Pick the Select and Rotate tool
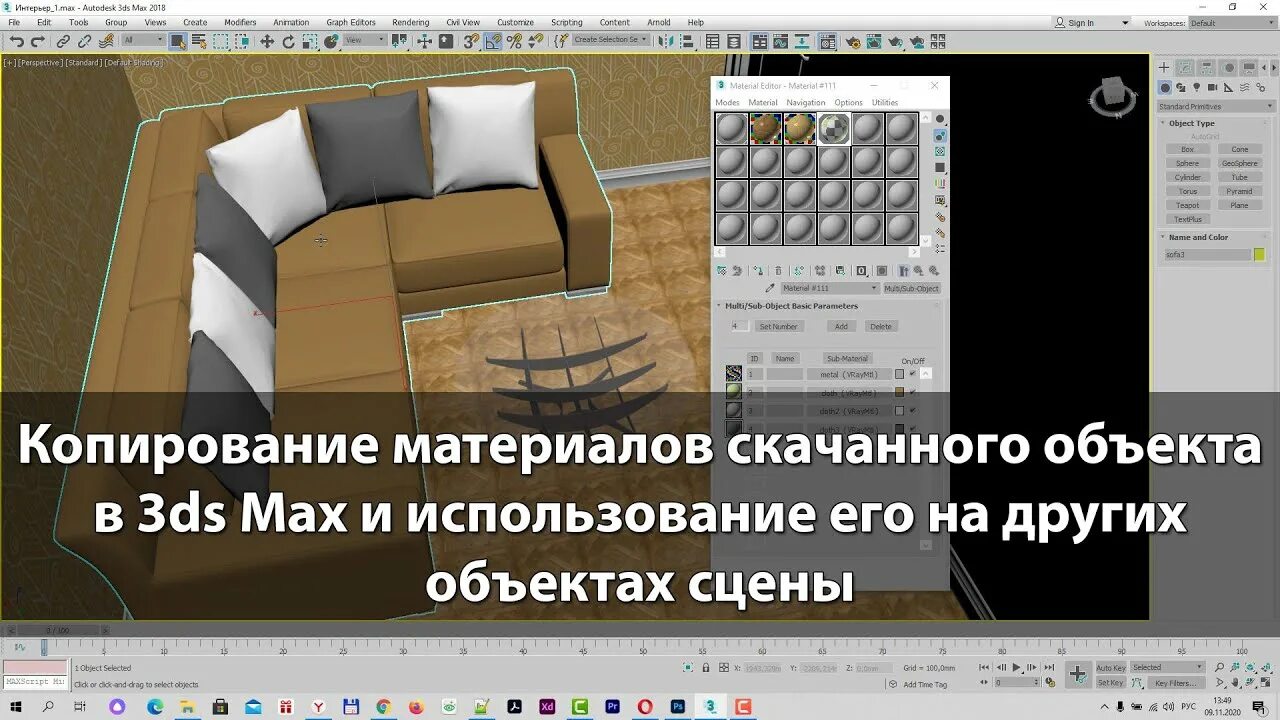Image resolution: width=1280 pixels, height=720 pixels. pos(288,41)
